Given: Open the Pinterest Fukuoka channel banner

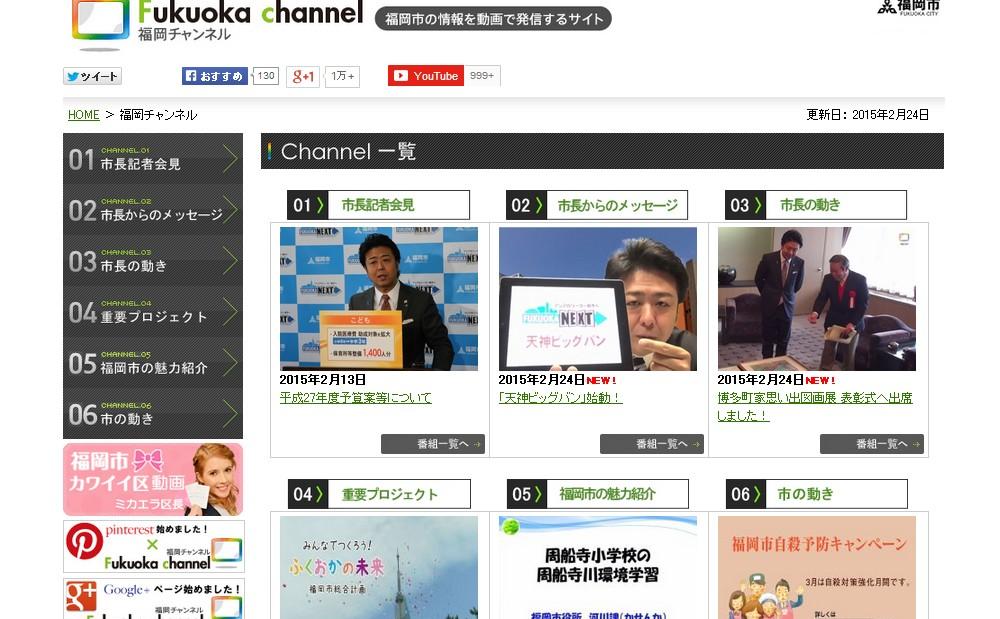Looking at the screenshot, I should [153, 547].
